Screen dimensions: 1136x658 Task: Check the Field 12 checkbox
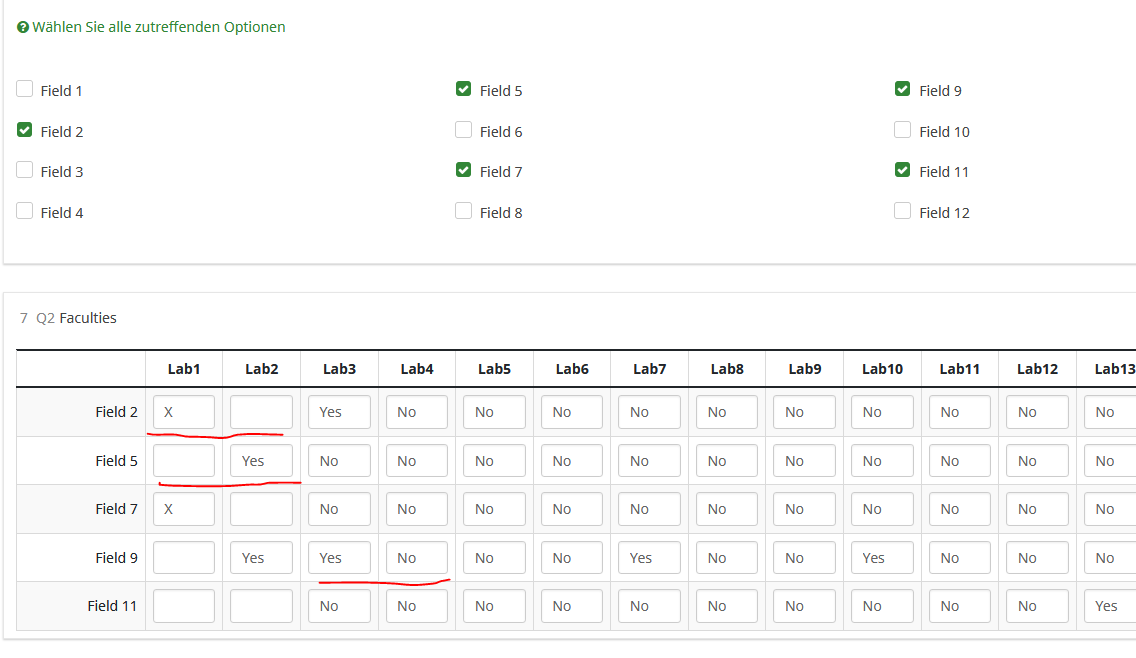pyautogui.click(x=902, y=211)
